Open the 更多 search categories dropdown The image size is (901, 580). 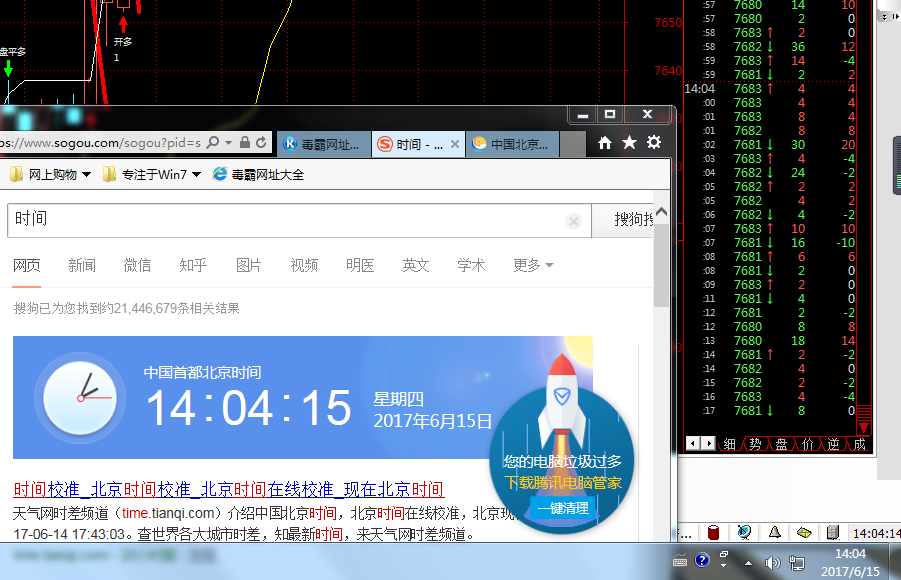[x=533, y=265]
